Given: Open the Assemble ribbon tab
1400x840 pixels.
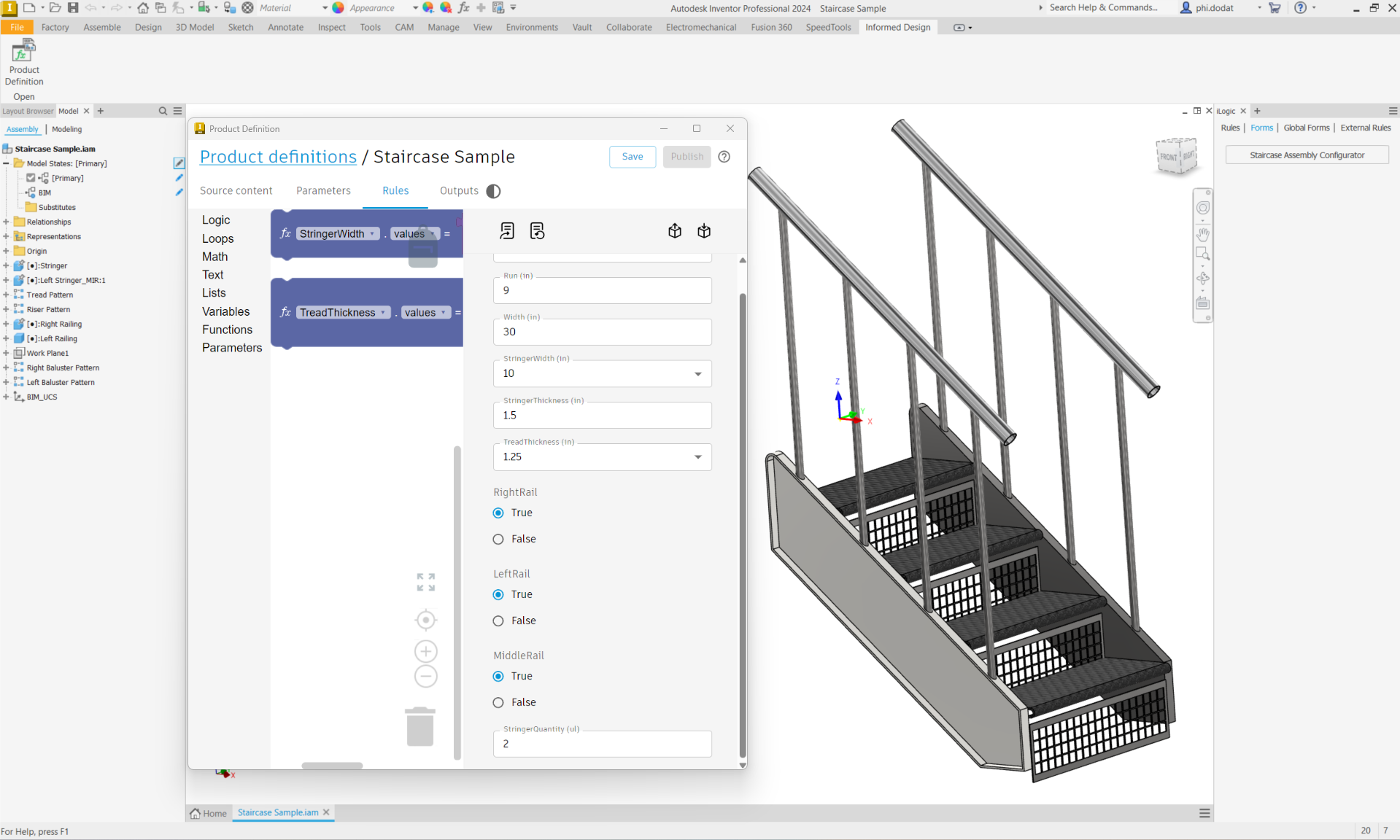Looking at the screenshot, I should click(x=102, y=27).
